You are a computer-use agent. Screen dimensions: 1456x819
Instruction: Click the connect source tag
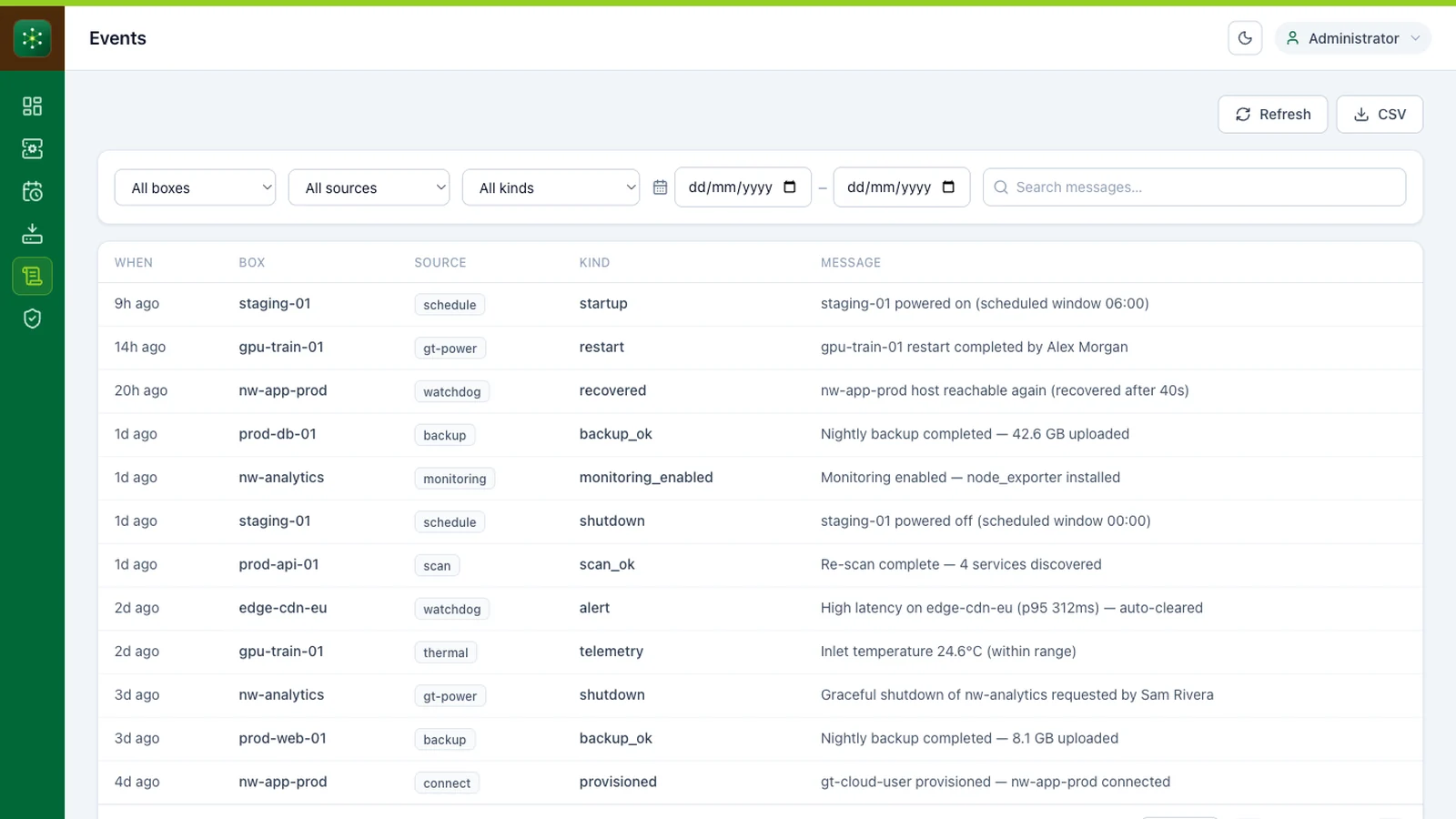click(447, 784)
